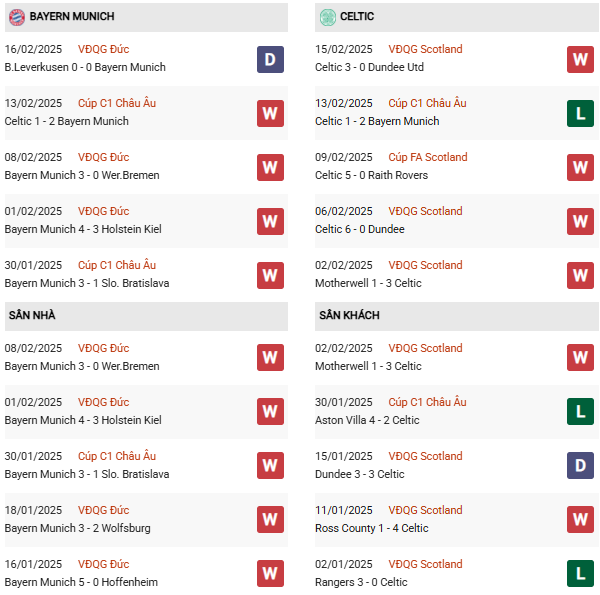
Task: Click the L badge for Aston Villa 4-2 Celtic
Action: point(581,411)
